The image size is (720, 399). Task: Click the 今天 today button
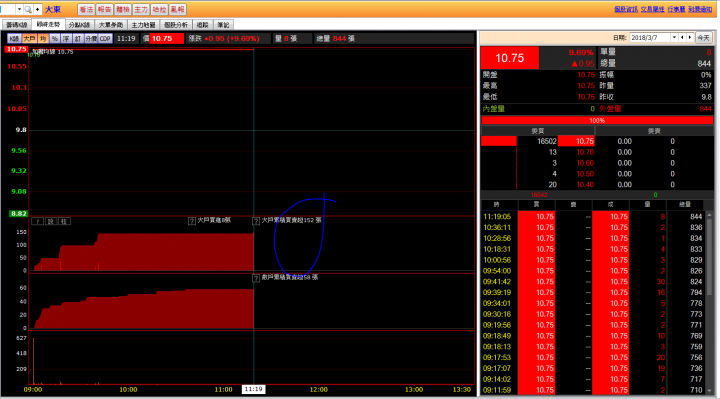703,38
